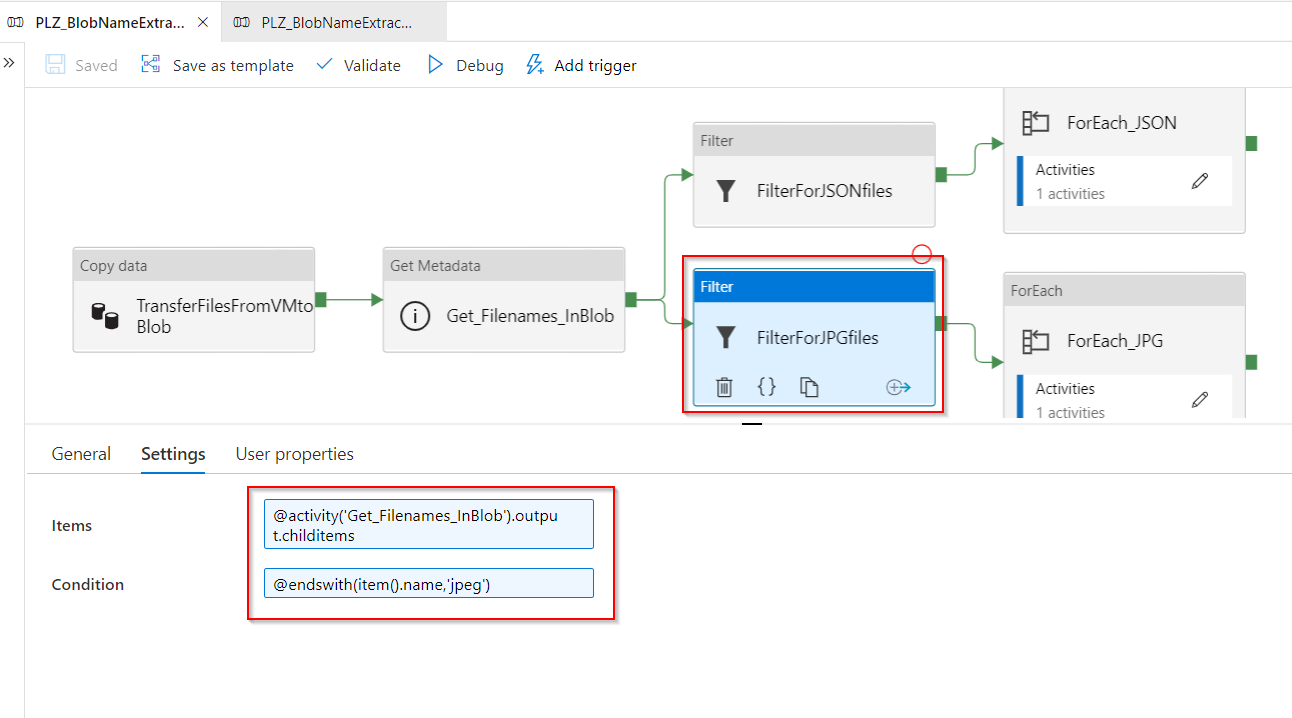Image resolution: width=1292 pixels, height=718 pixels.
Task: Edit activities inside ForEach_JPG with the pencil
Action: coord(1199,399)
